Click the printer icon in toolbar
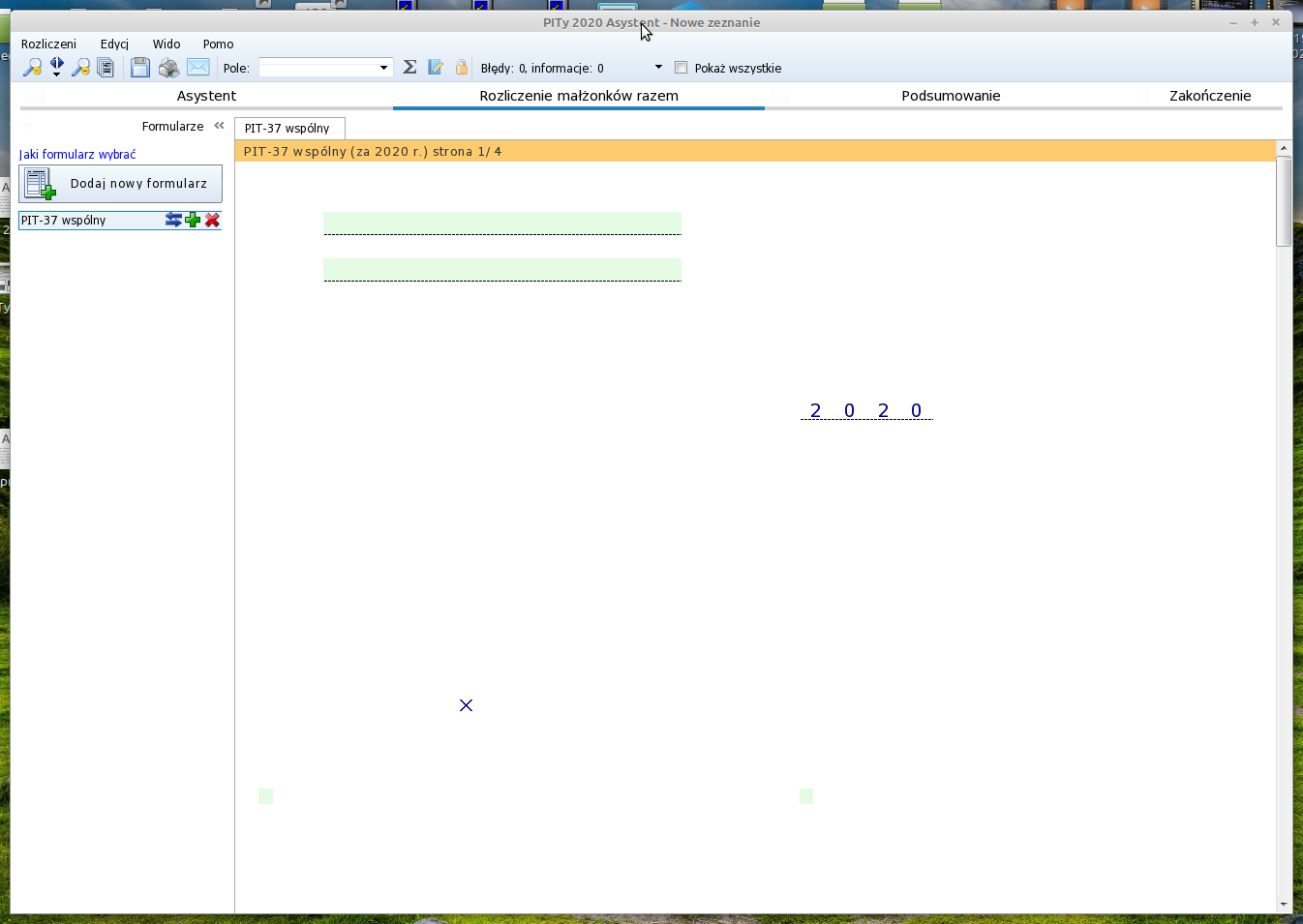The height and width of the screenshot is (924, 1303). click(x=168, y=68)
